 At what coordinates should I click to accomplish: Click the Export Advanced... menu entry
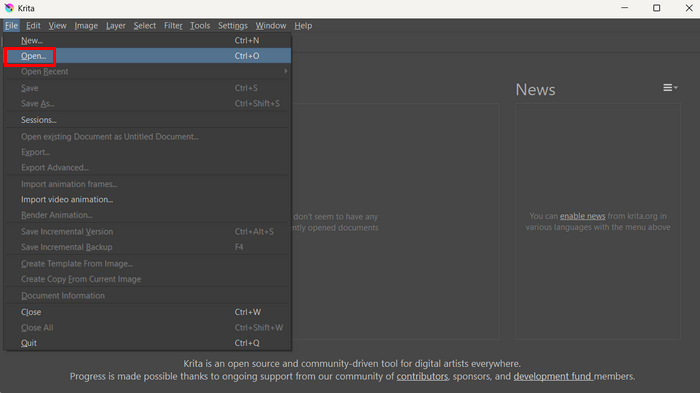point(147,167)
